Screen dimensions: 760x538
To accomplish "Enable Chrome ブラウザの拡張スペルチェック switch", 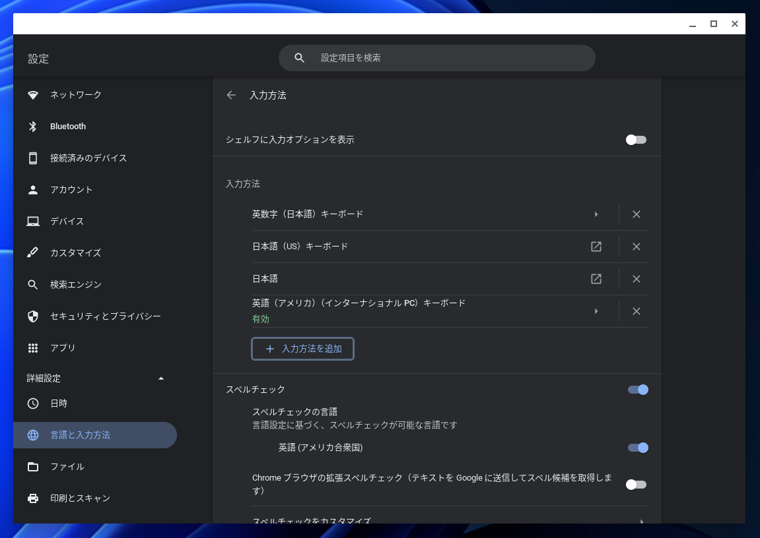I will 636,485.
